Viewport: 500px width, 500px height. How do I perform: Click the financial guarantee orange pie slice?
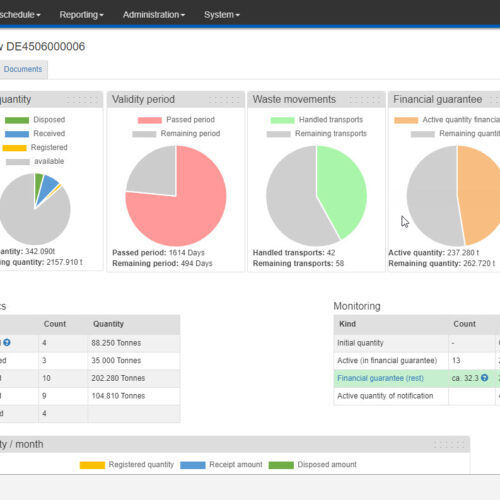click(x=480, y=197)
